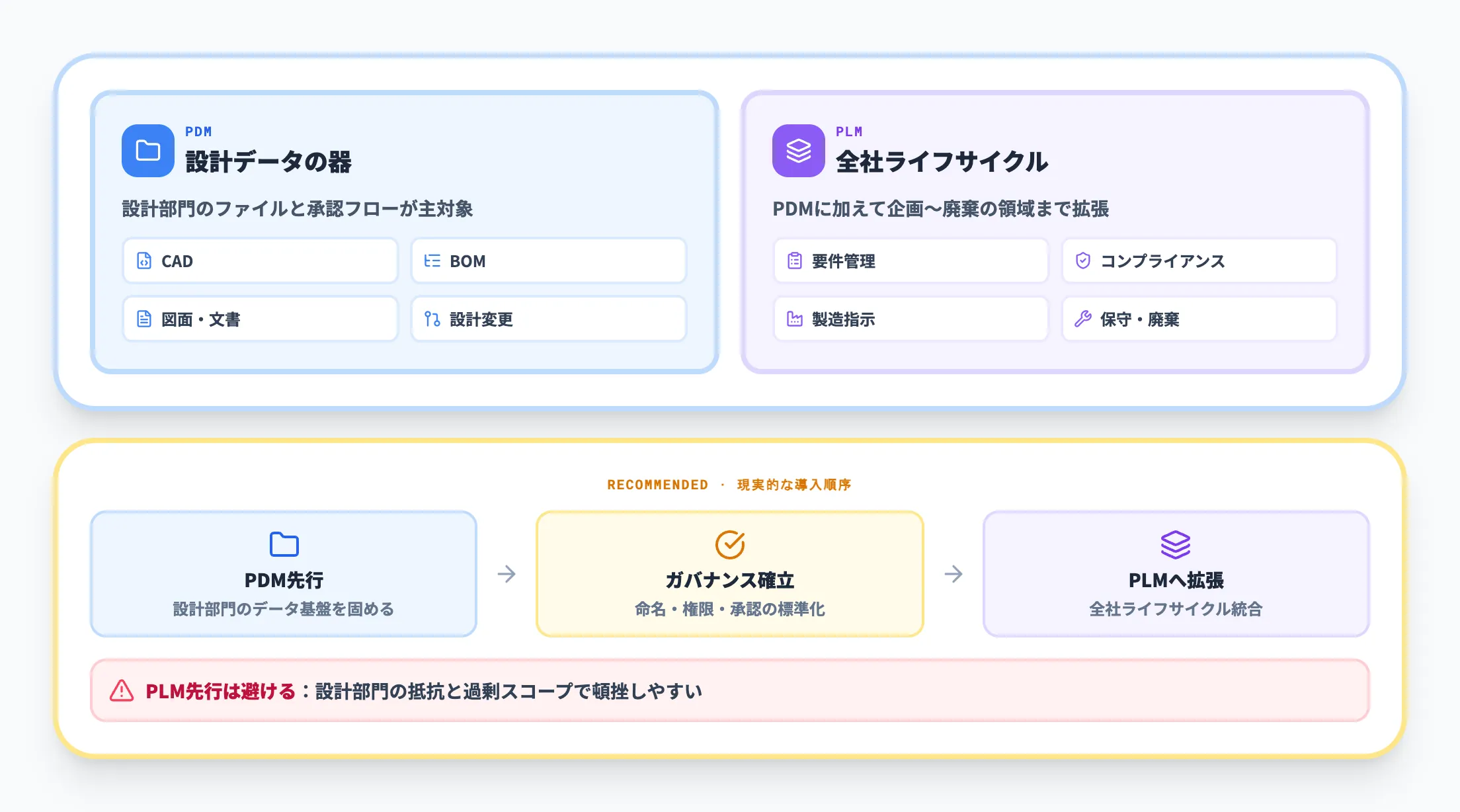Select the コンプライアンス shield icon
This screenshot has height=812, width=1460.
1084,261
